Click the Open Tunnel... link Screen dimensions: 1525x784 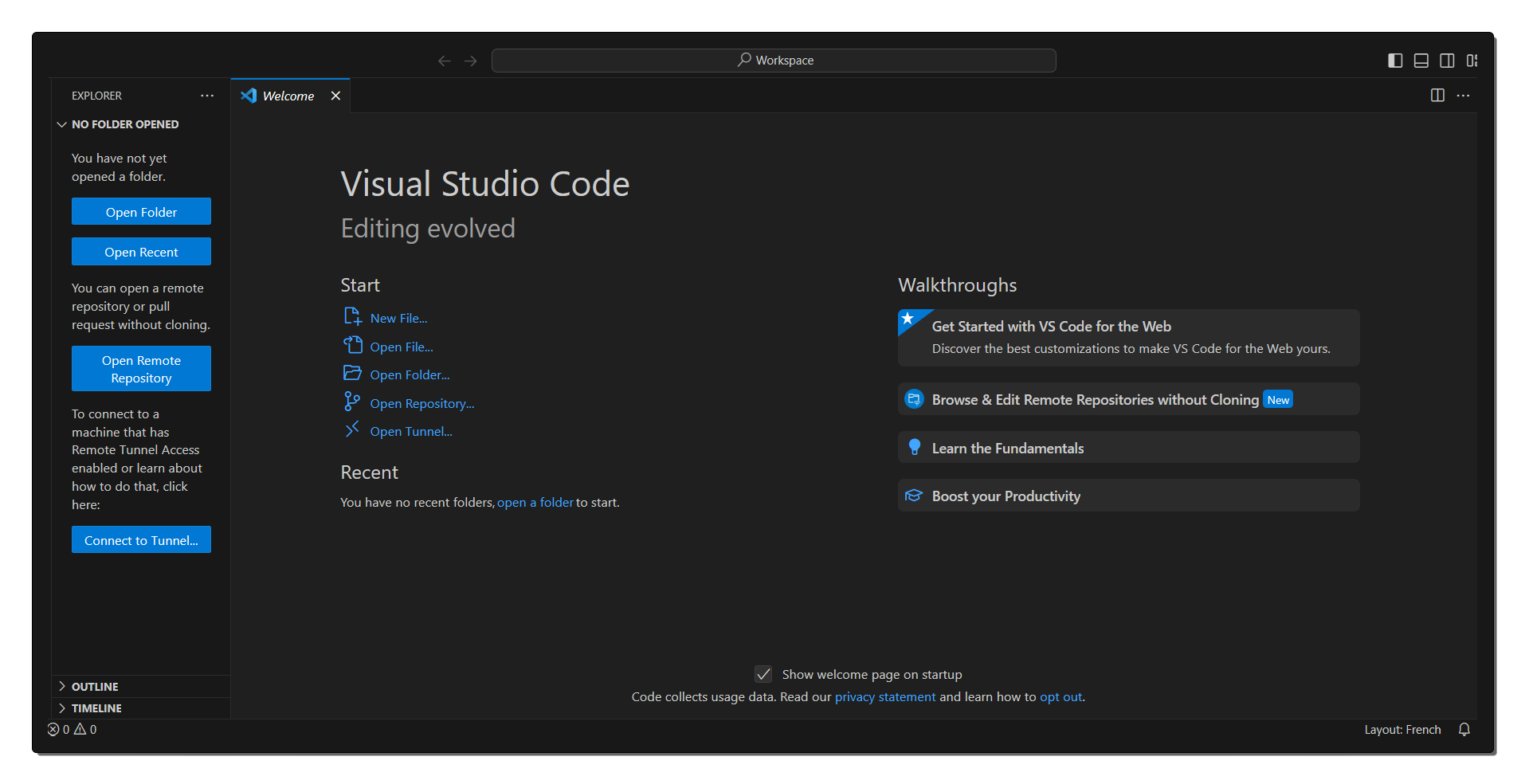[x=411, y=432]
